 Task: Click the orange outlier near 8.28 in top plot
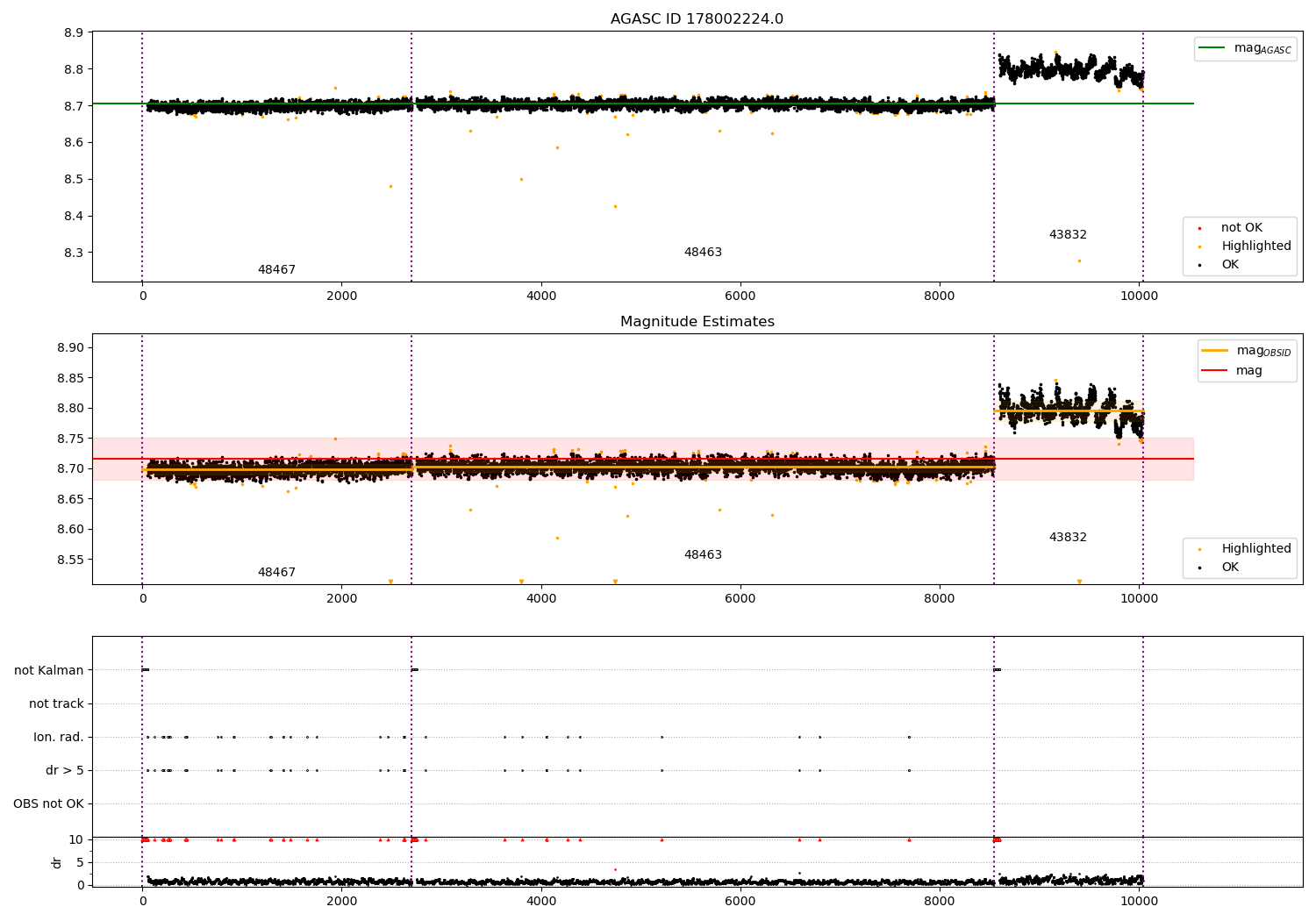1079,261
